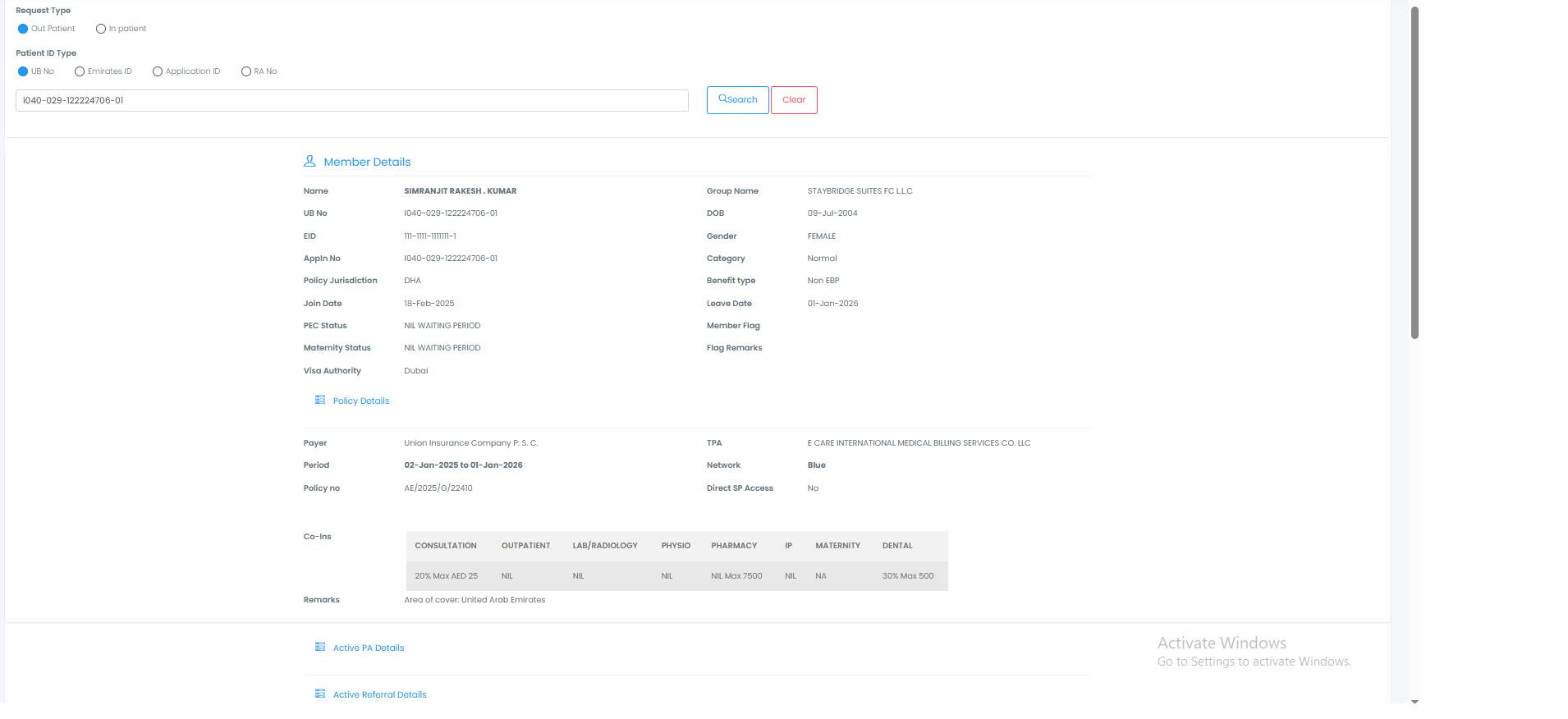Screen dimensions: 1568x719
Task: Click the LAB/RADIOLOGY column header
Action: click(605, 546)
